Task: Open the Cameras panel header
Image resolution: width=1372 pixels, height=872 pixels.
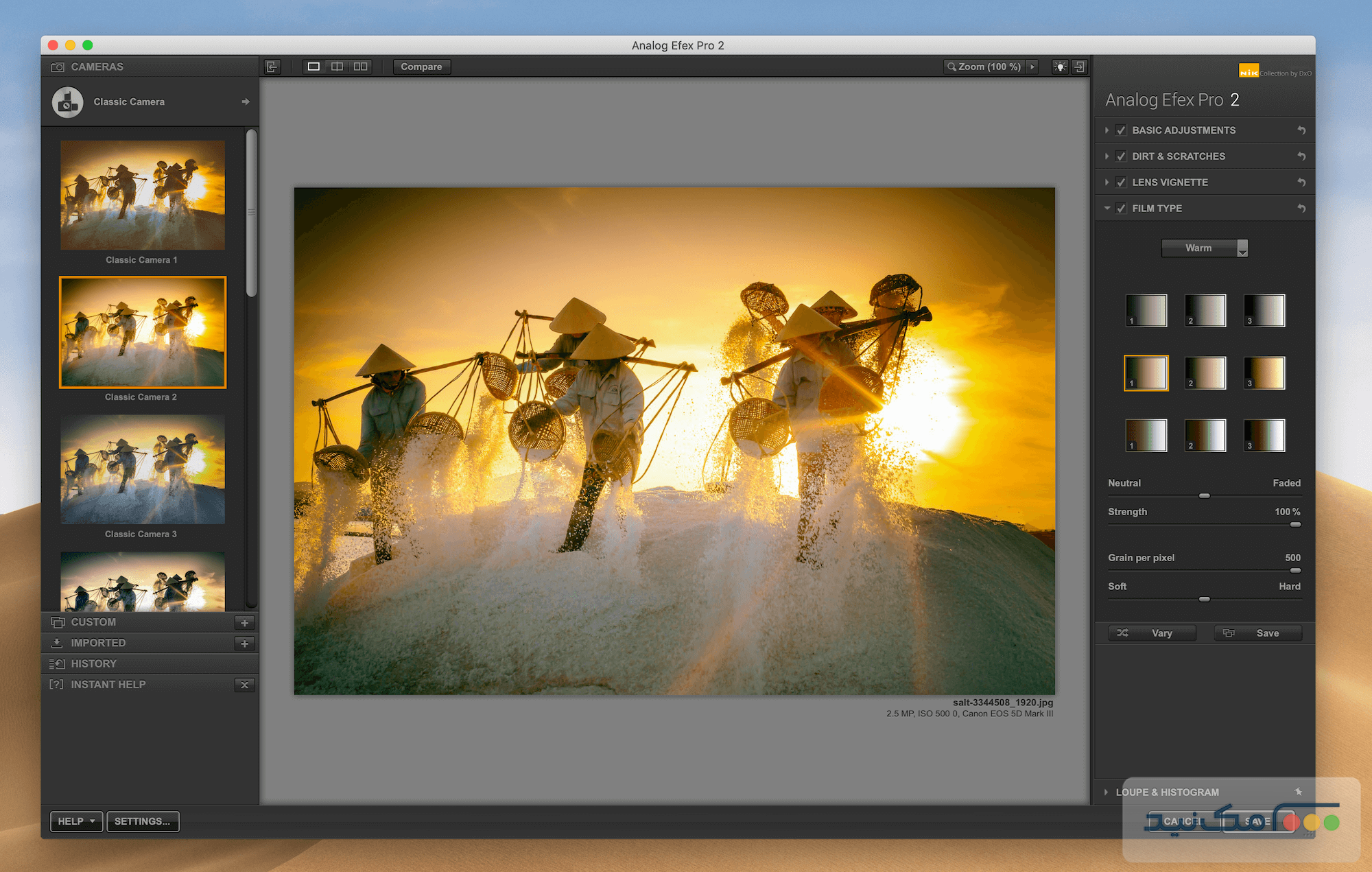Action: pos(97,67)
